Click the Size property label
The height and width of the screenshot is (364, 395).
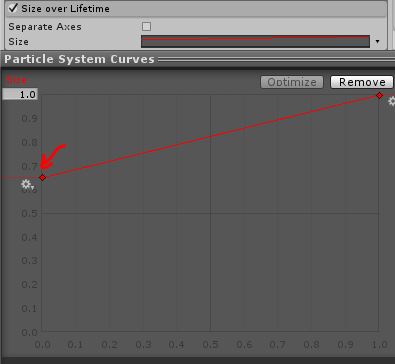click(x=18, y=42)
